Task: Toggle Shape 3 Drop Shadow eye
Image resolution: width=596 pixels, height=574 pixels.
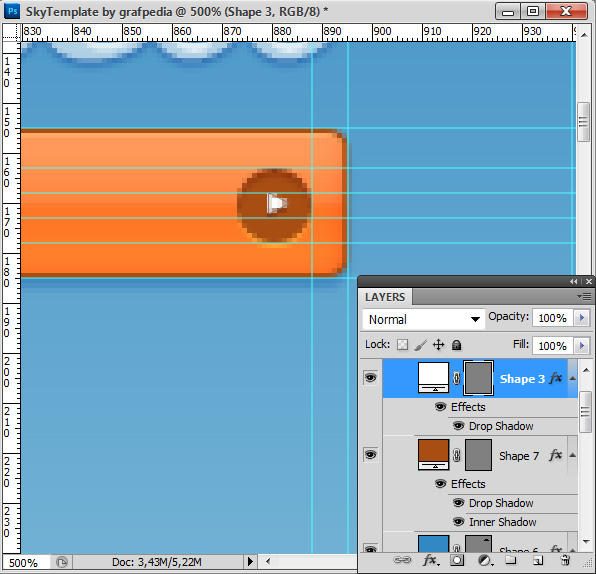Action: 458,426
